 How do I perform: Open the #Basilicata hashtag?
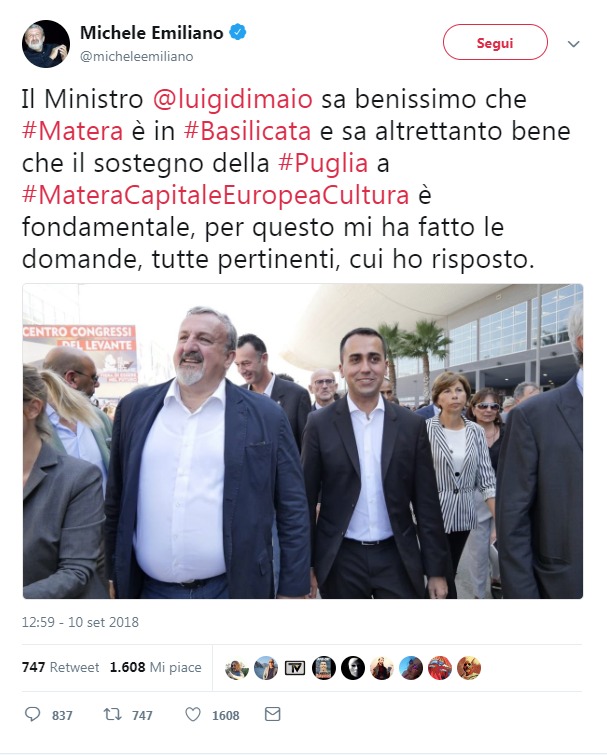pos(247,131)
